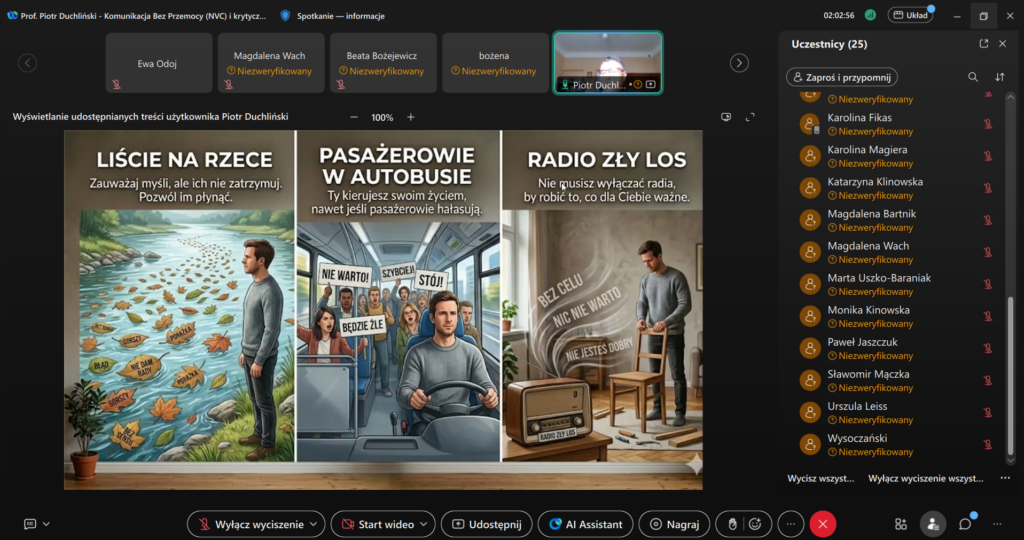Viewport: 1024px width, 540px height.
Task: Open Spotkanie — informacje tab
Action: [332, 16]
